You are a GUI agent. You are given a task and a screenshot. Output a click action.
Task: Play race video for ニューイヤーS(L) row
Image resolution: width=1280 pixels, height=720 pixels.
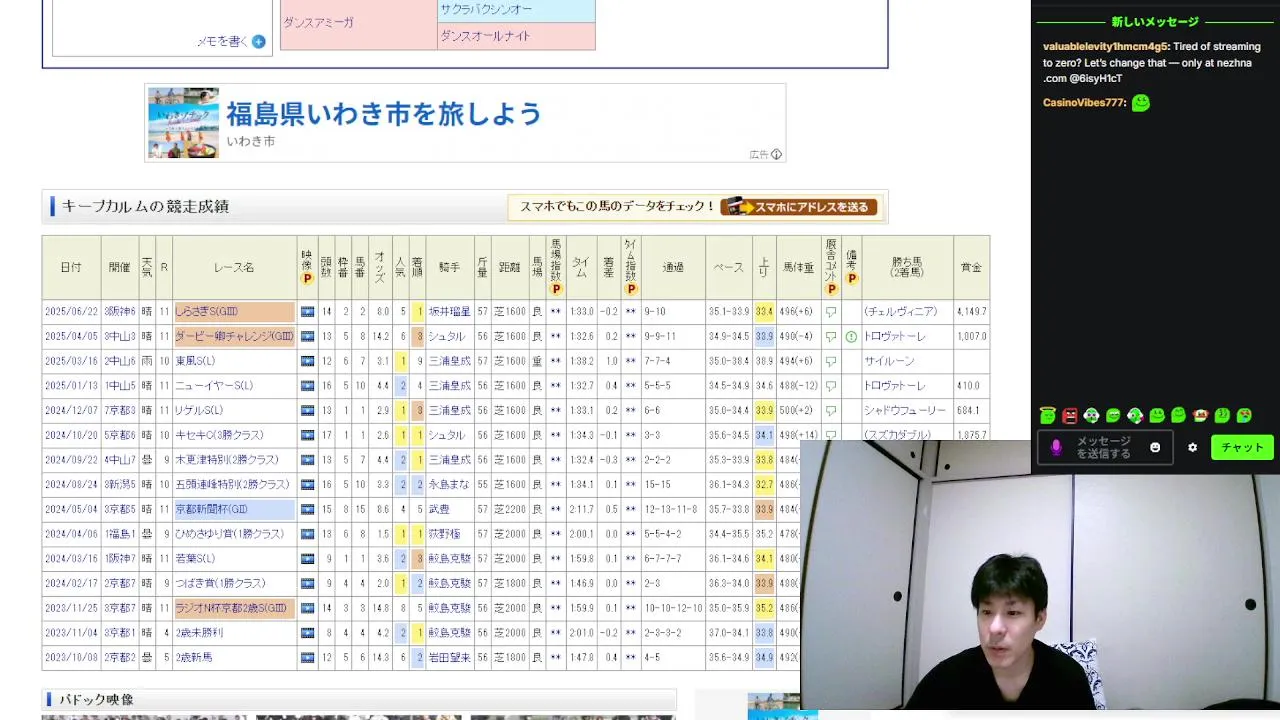tap(307, 385)
